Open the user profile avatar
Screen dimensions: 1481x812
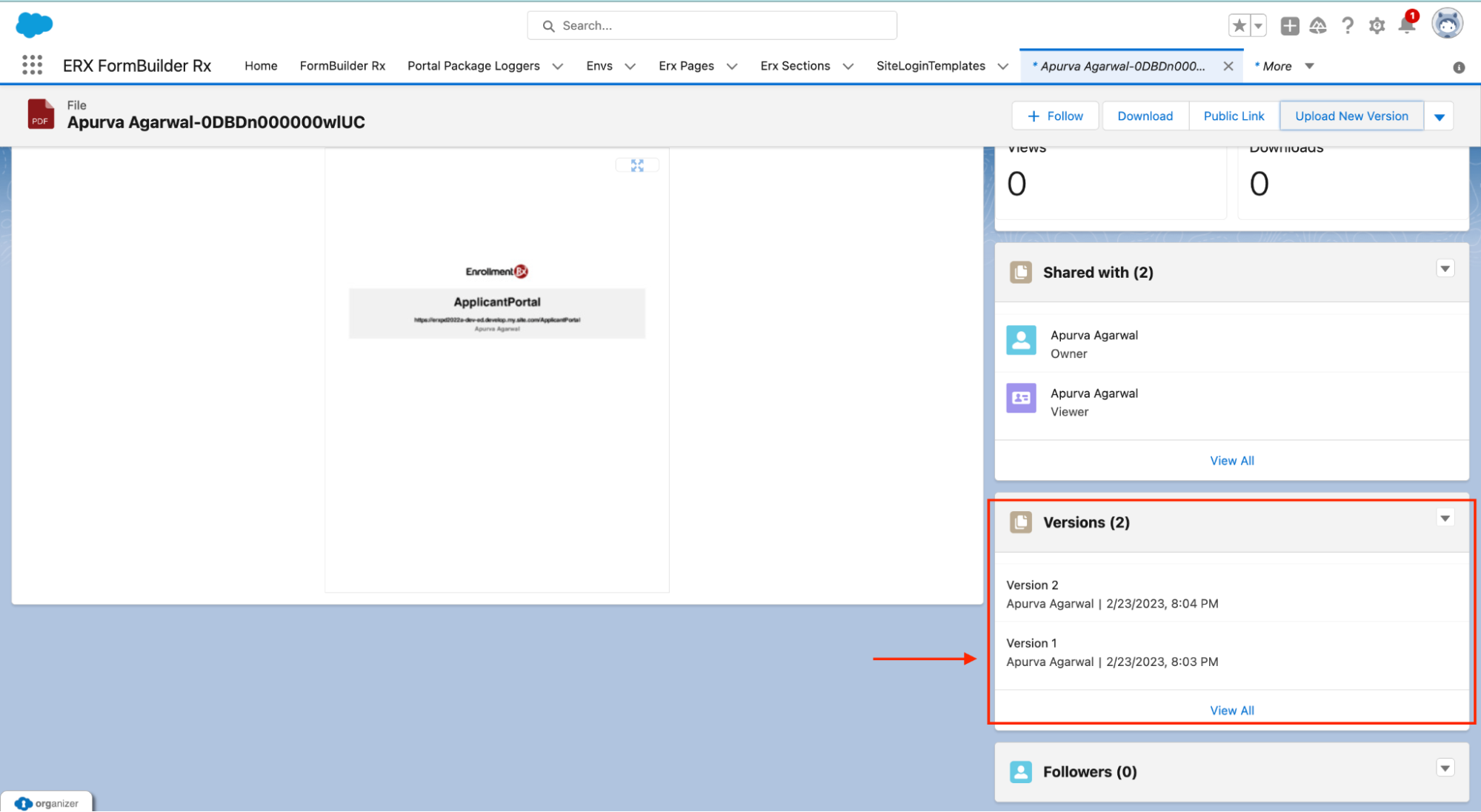[1446, 24]
